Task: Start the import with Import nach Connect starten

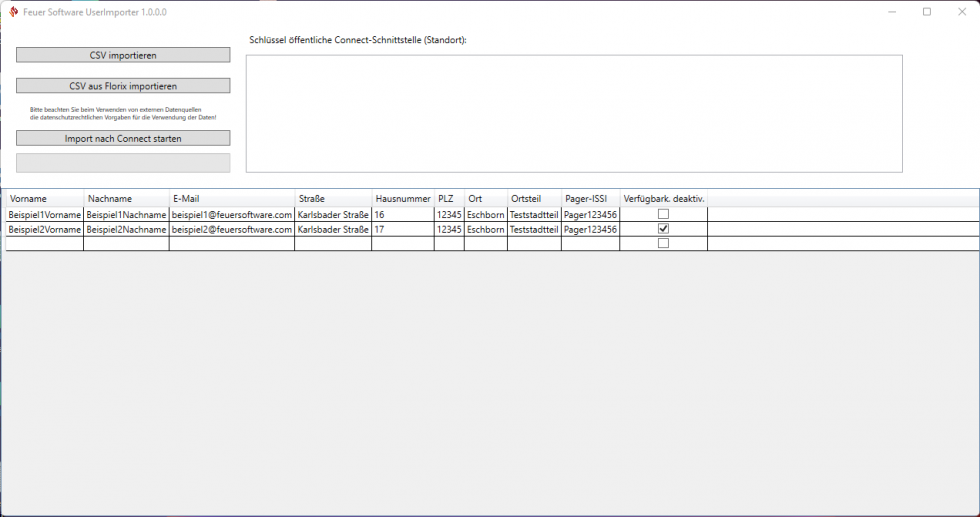Action: coord(123,138)
